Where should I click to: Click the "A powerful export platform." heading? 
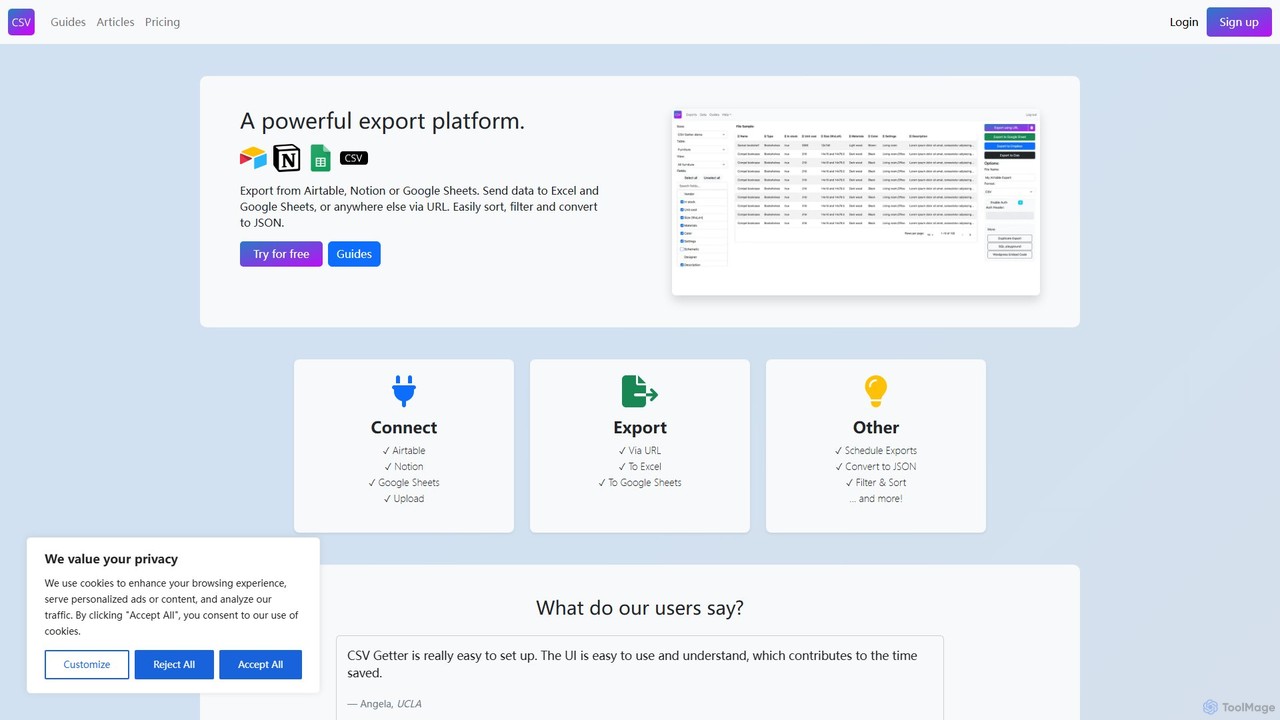pos(383,121)
